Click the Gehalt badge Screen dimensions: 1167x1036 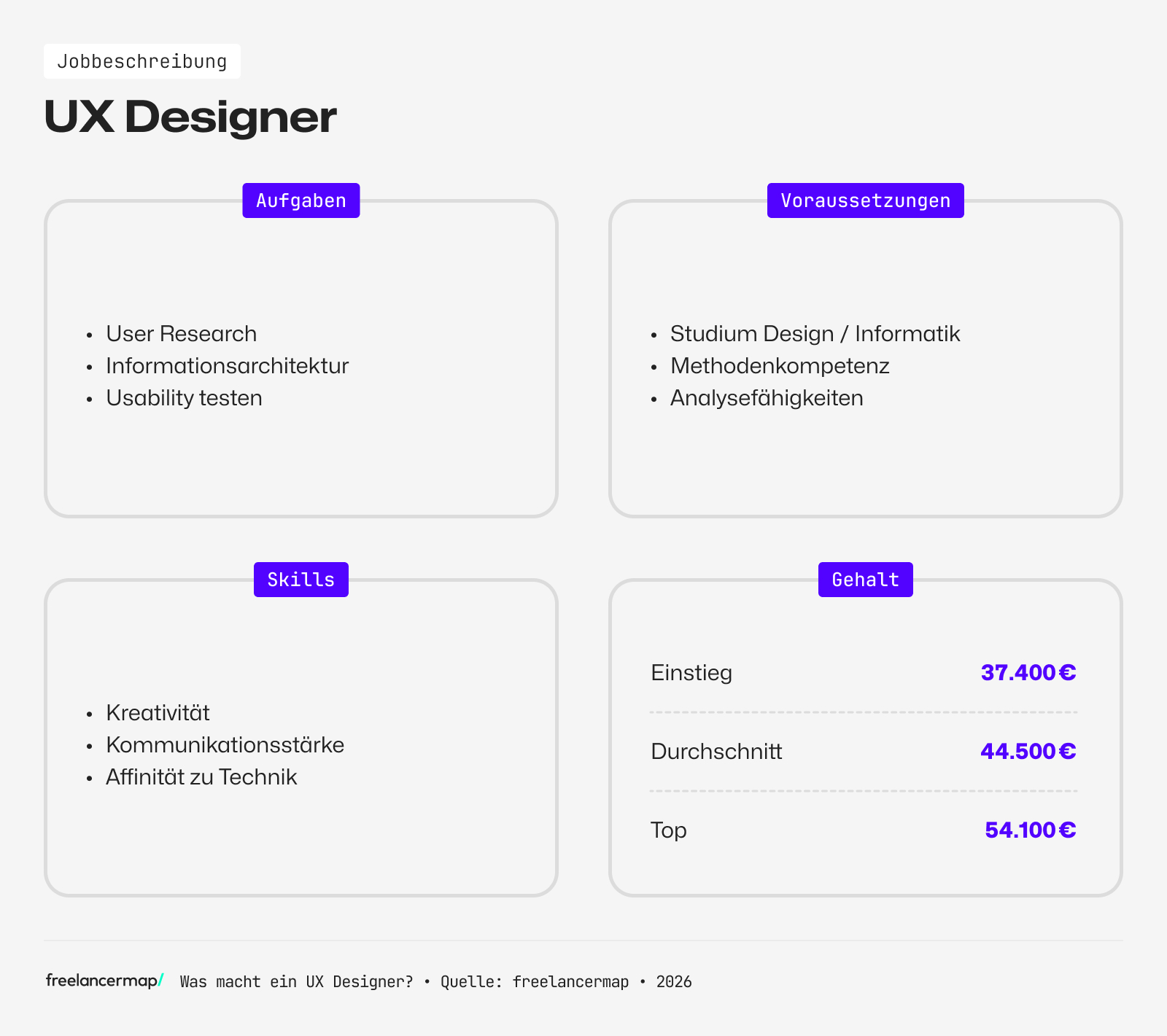[x=865, y=579]
